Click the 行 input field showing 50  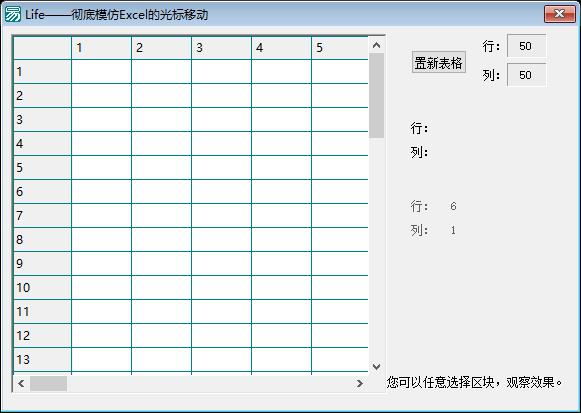(526, 46)
